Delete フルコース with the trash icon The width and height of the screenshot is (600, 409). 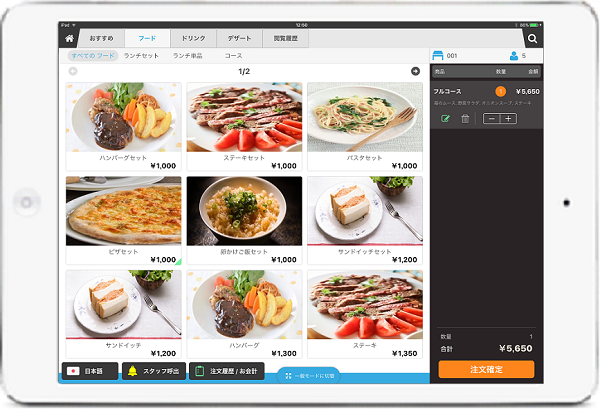click(465, 119)
